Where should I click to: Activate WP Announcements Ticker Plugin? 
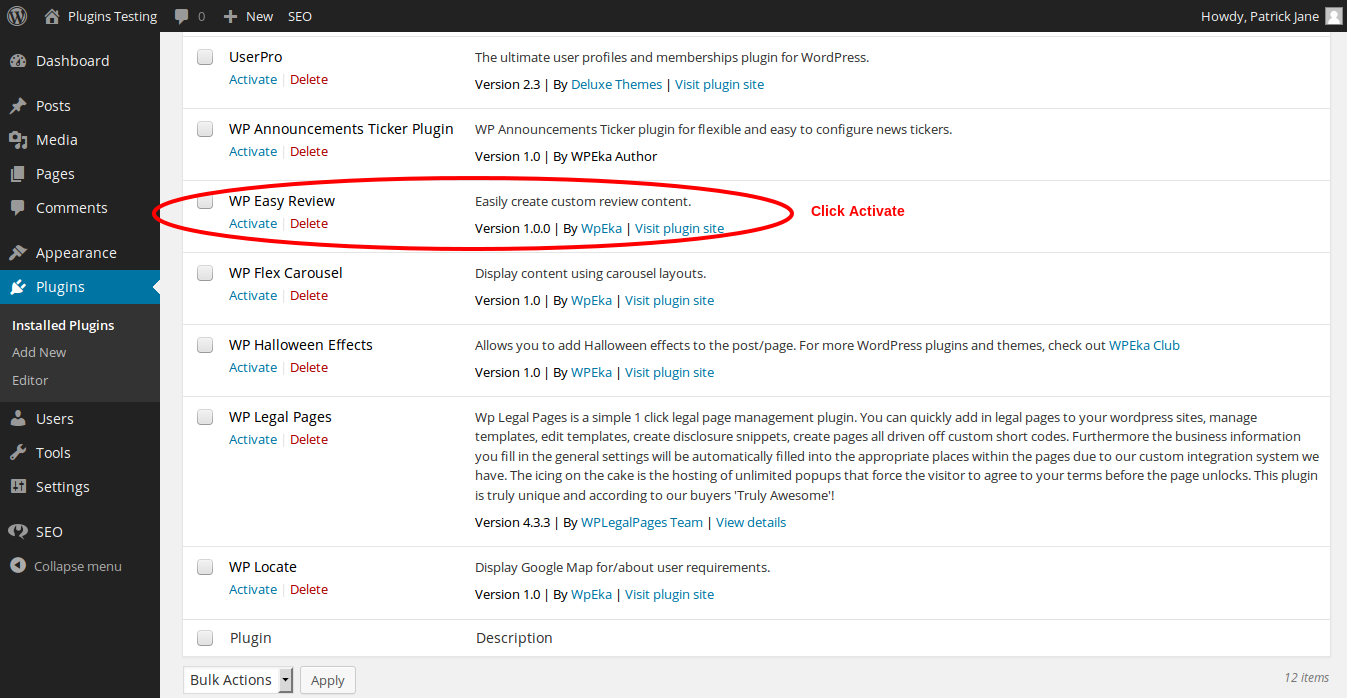click(x=253, y=152)
